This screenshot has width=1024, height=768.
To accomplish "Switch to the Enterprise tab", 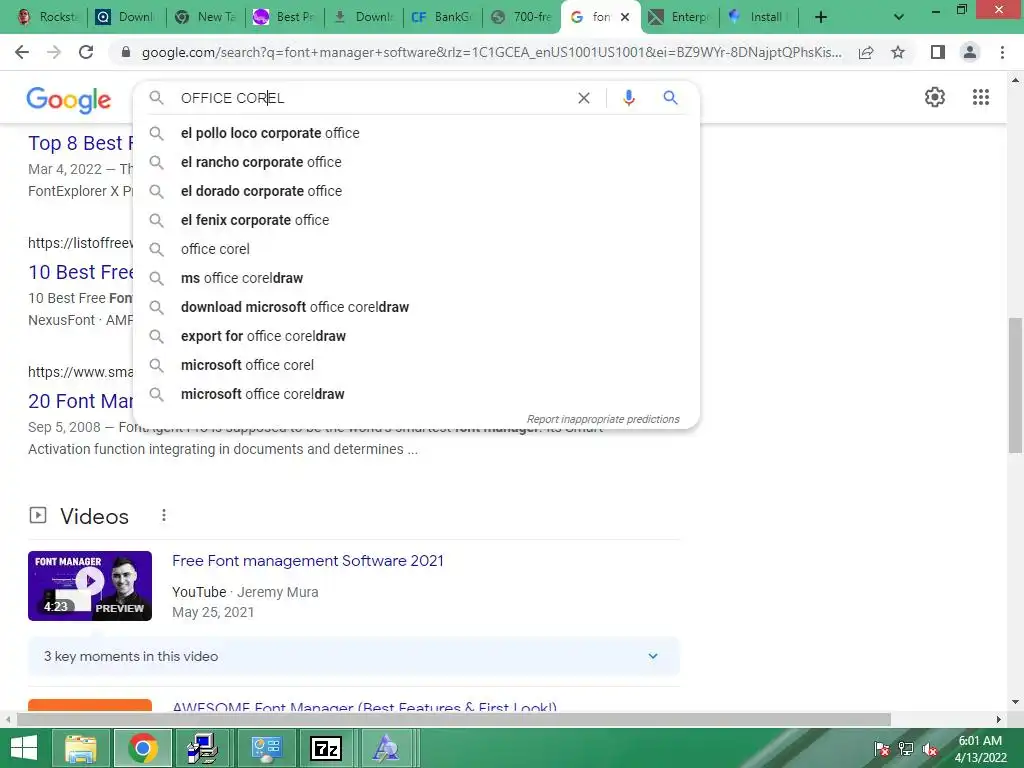I will coord(679,17).
